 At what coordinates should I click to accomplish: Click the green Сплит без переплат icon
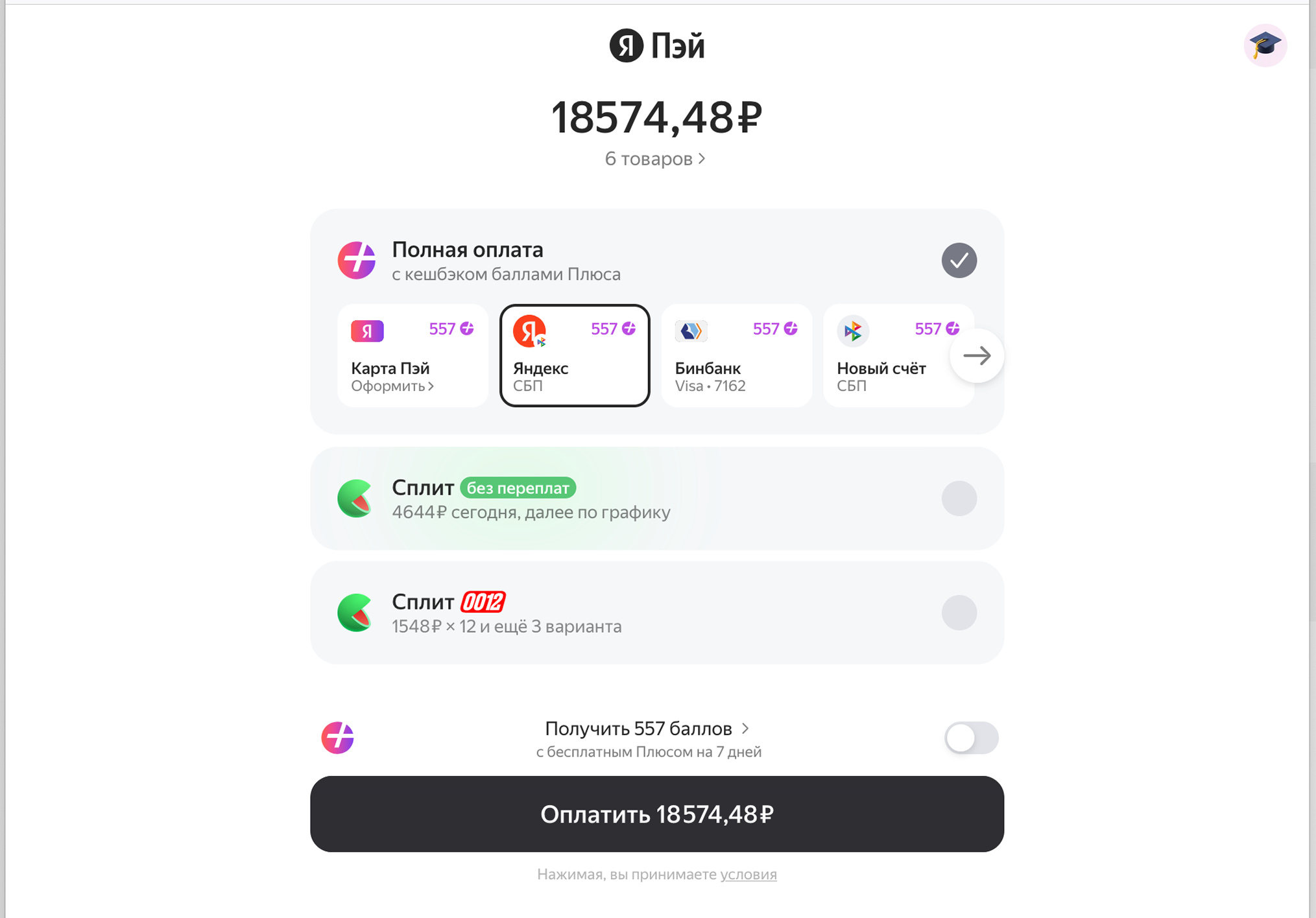click(355, 499)
